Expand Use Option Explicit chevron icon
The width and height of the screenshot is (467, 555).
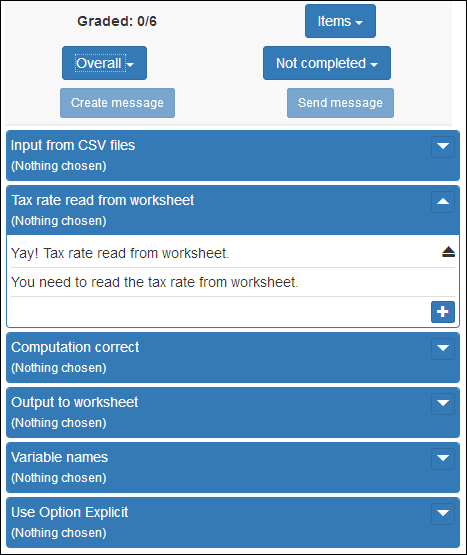(x=443, y=513)
